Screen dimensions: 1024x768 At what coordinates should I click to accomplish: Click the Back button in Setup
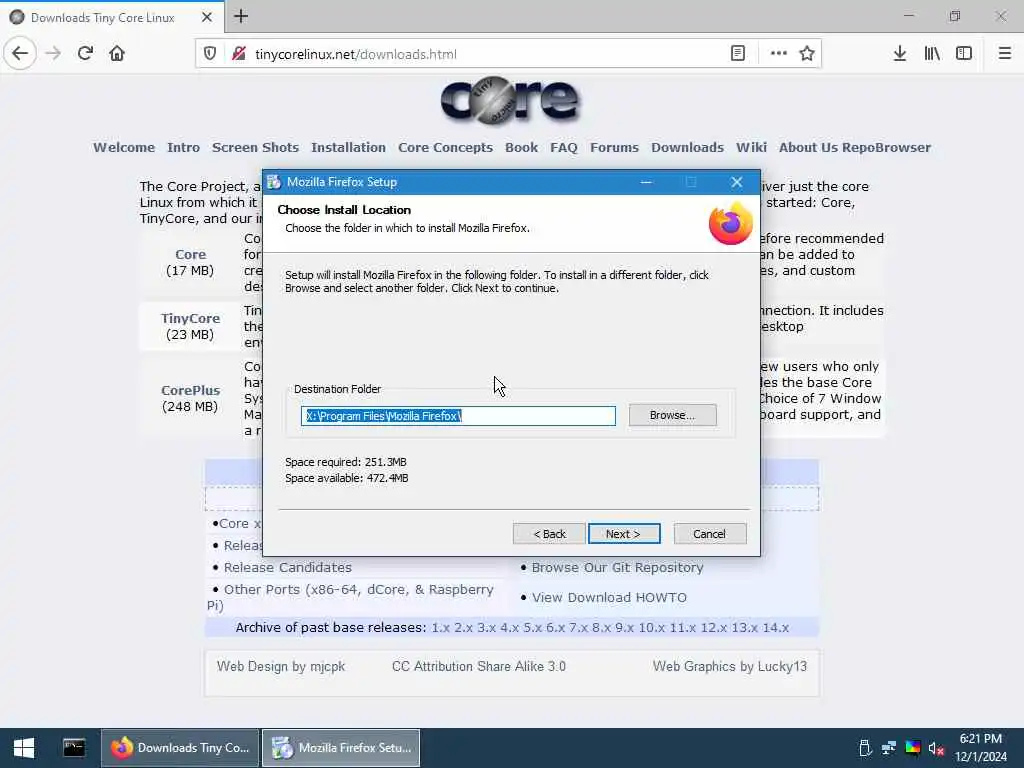(x=549, y=534)
